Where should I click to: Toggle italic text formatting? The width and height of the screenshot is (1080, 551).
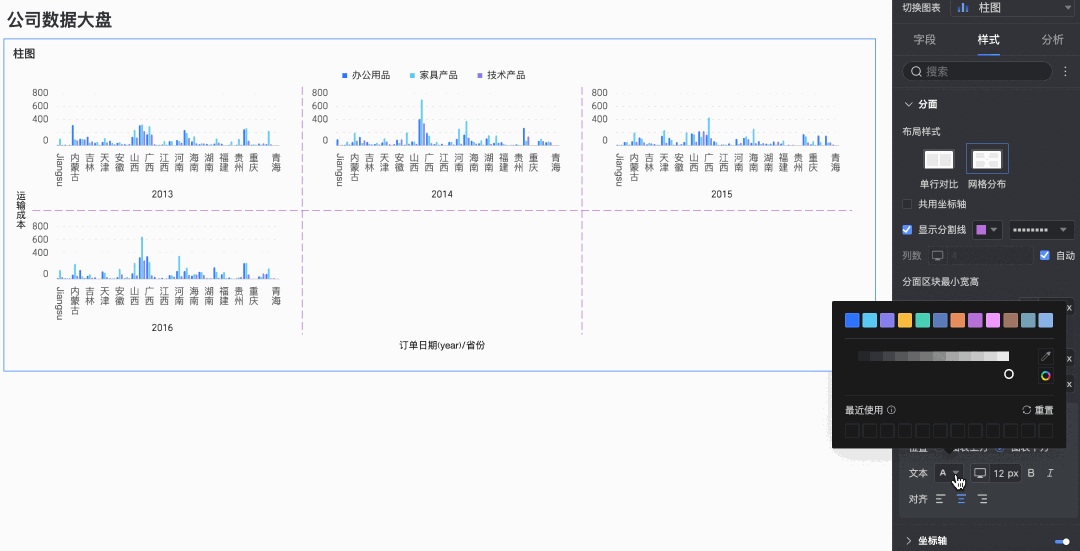click(x=1050, y=473)
